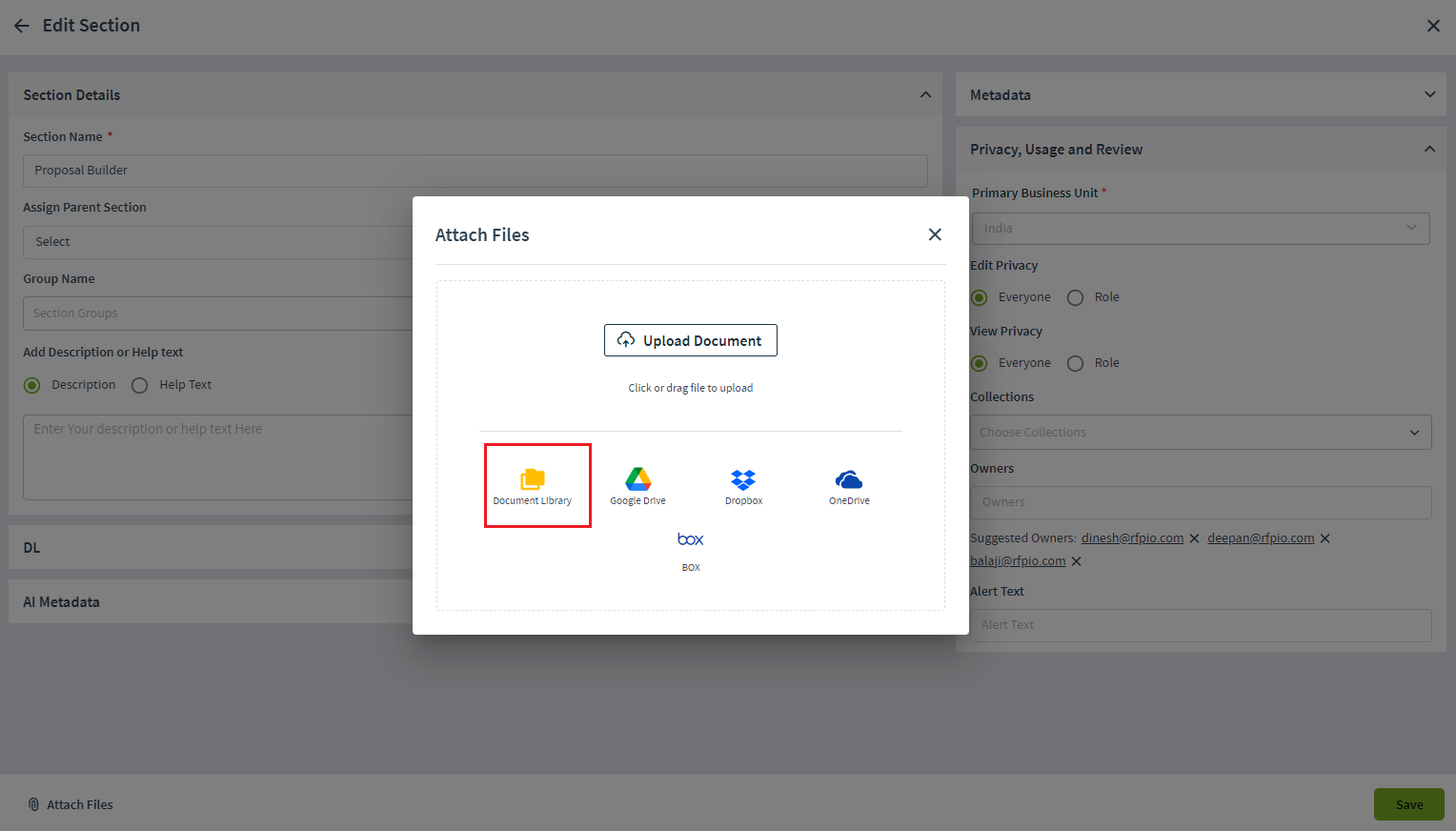This screenshot has width=1456, height=831.
Task: Add suggested owner deepan@rfpio.com
Action: 1261,538
